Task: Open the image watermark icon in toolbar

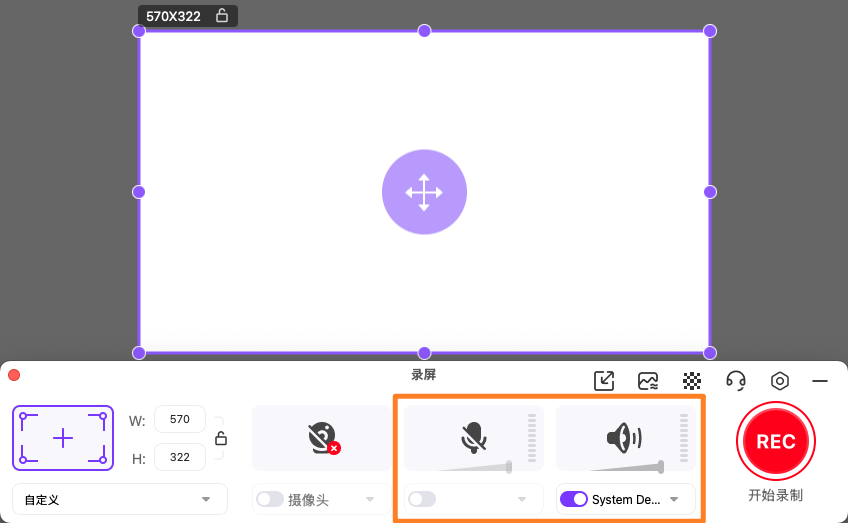Action: (x=648, y=381)
